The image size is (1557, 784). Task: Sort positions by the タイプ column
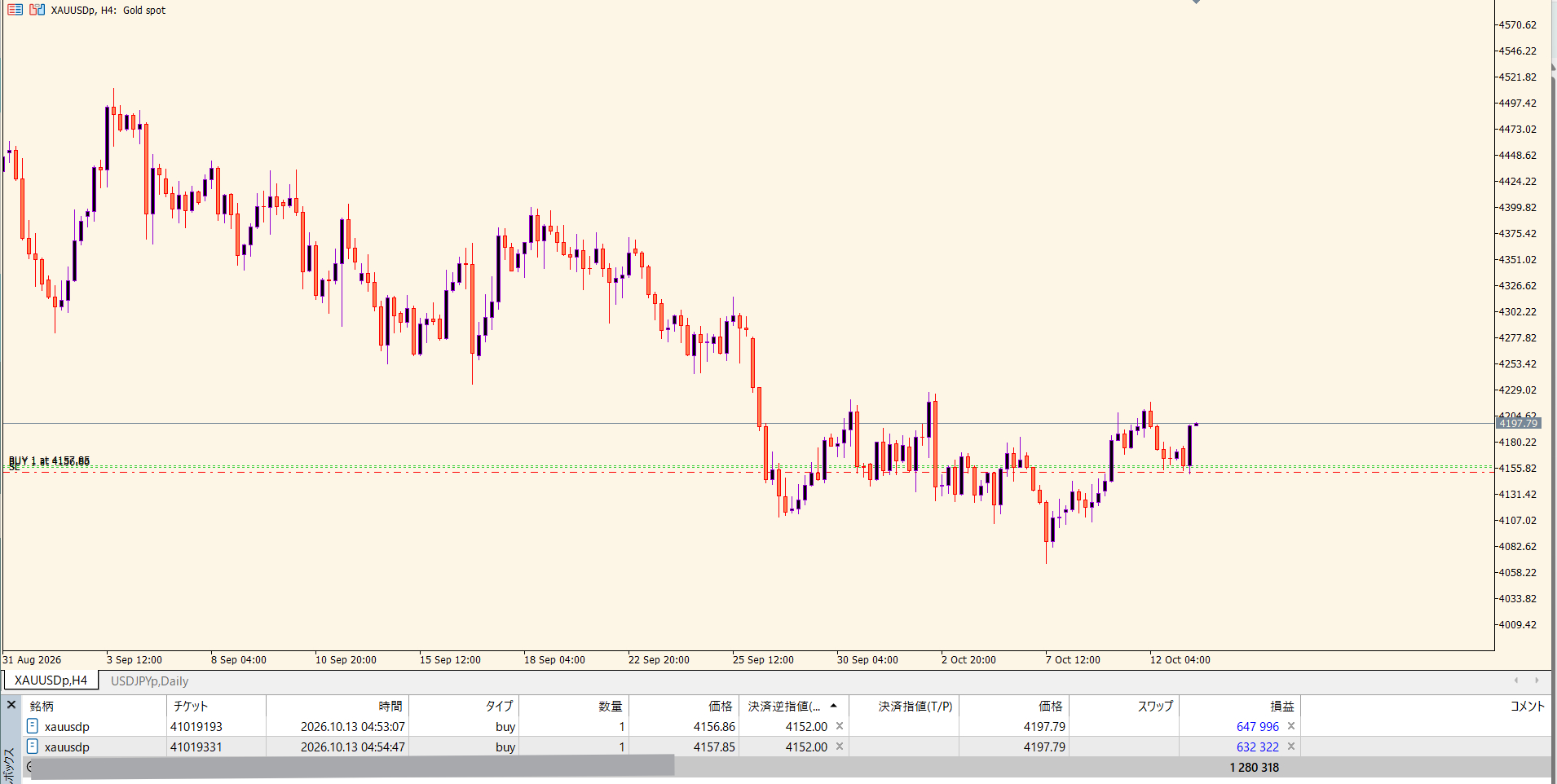[x=464, y=706]
